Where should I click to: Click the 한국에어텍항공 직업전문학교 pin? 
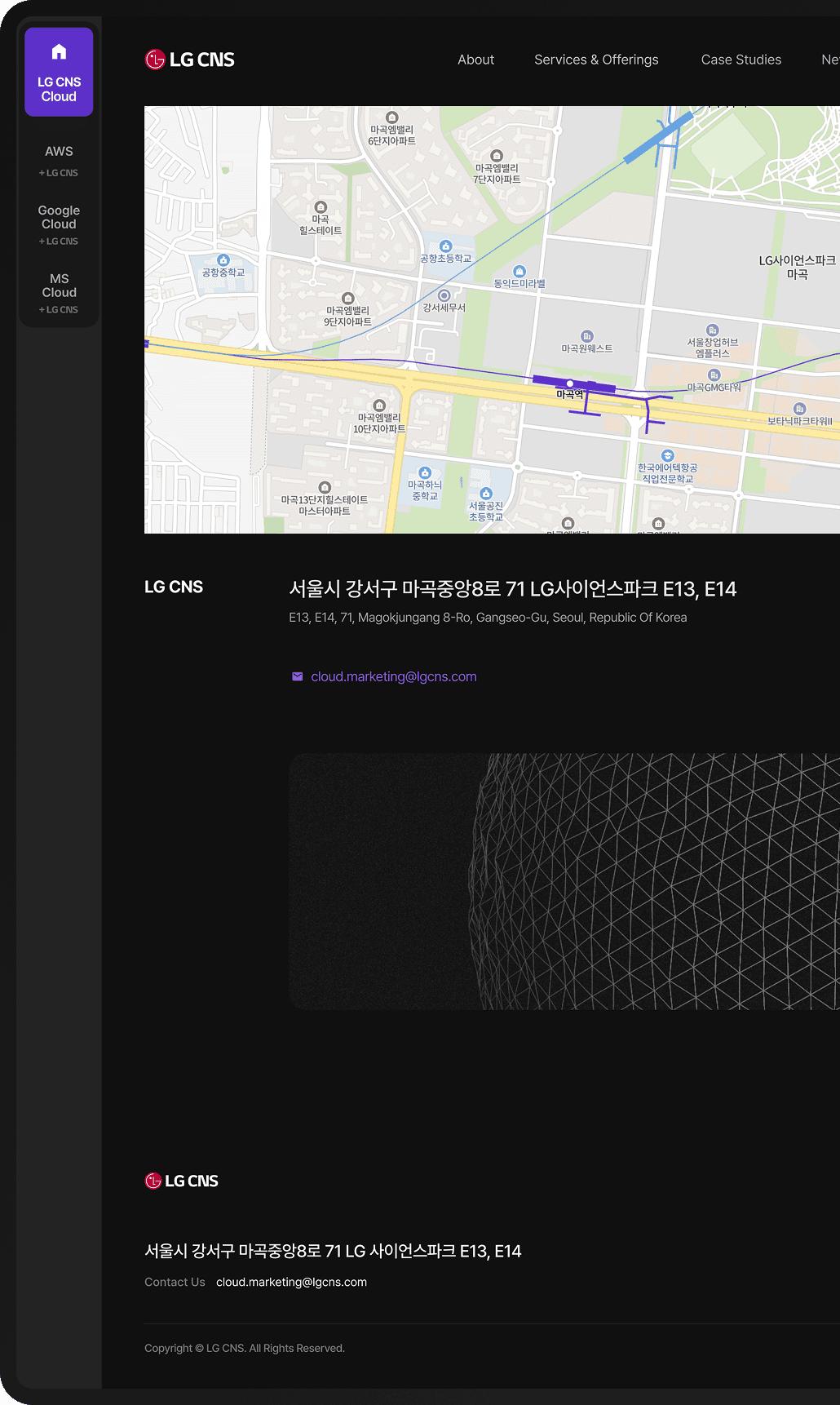point(667,456)
